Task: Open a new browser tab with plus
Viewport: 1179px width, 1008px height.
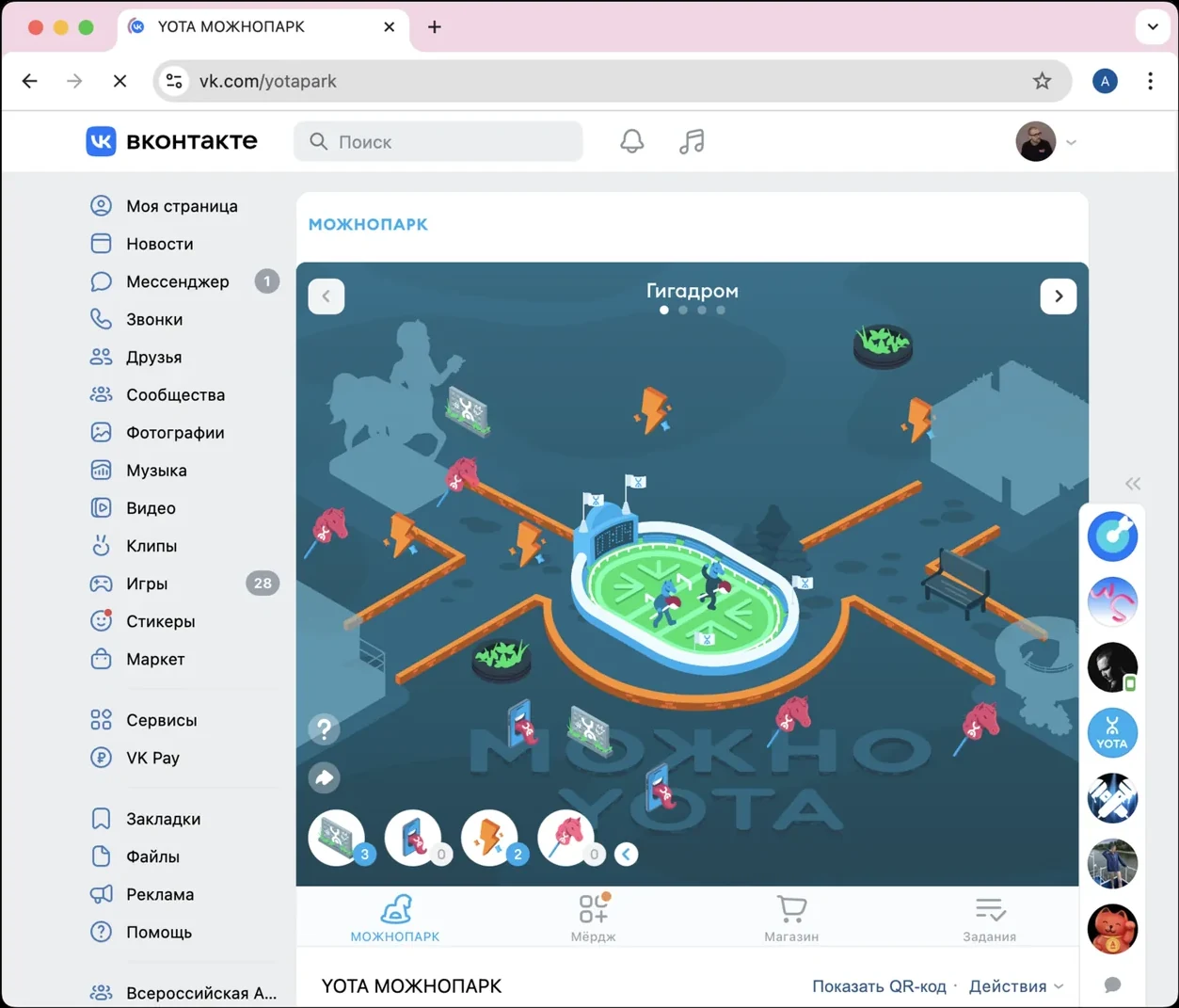Action: pos(434,27)
